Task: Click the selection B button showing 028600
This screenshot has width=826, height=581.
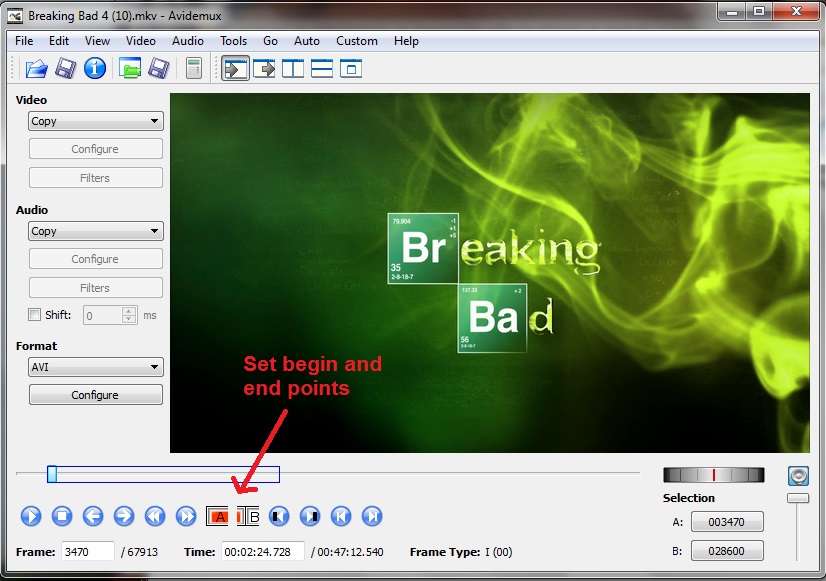Action: pos(727,551)
